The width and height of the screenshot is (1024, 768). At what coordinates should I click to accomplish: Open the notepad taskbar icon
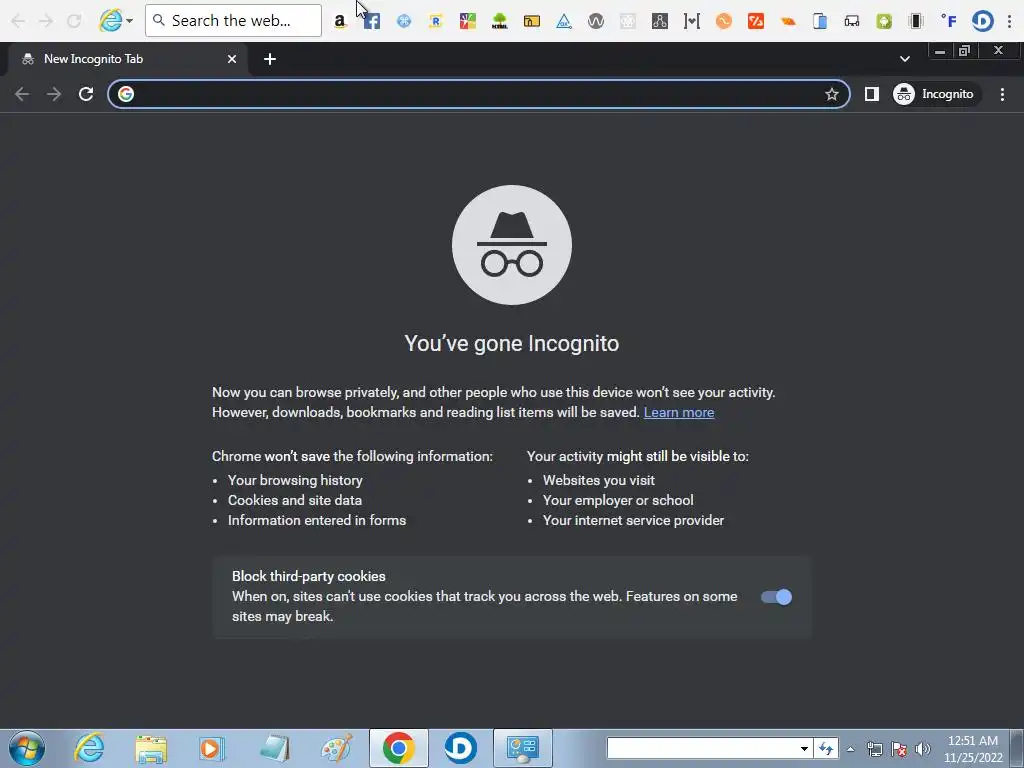pyautogui.click(x=274, y=748)
